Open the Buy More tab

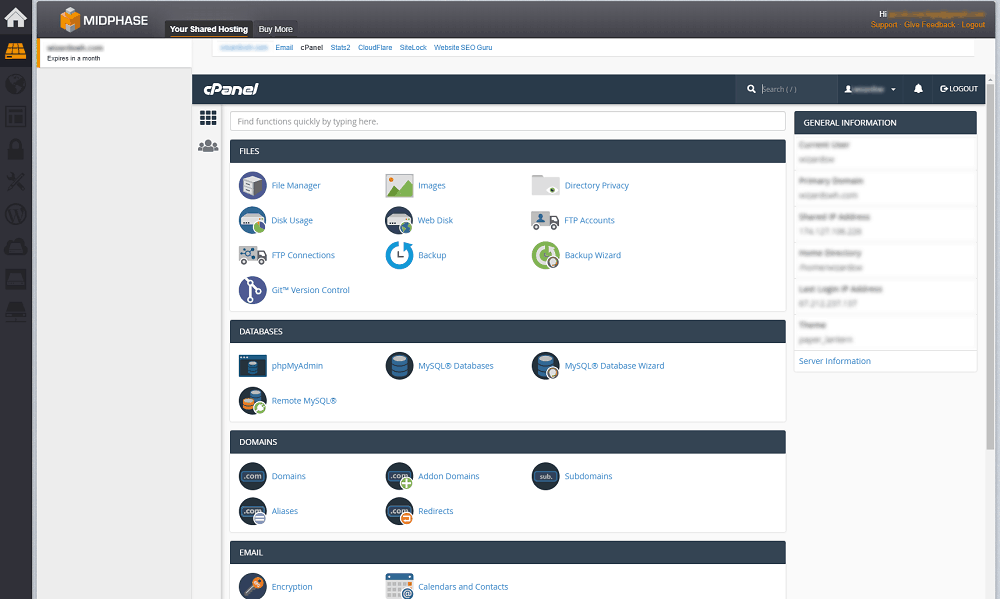(276, 29)
